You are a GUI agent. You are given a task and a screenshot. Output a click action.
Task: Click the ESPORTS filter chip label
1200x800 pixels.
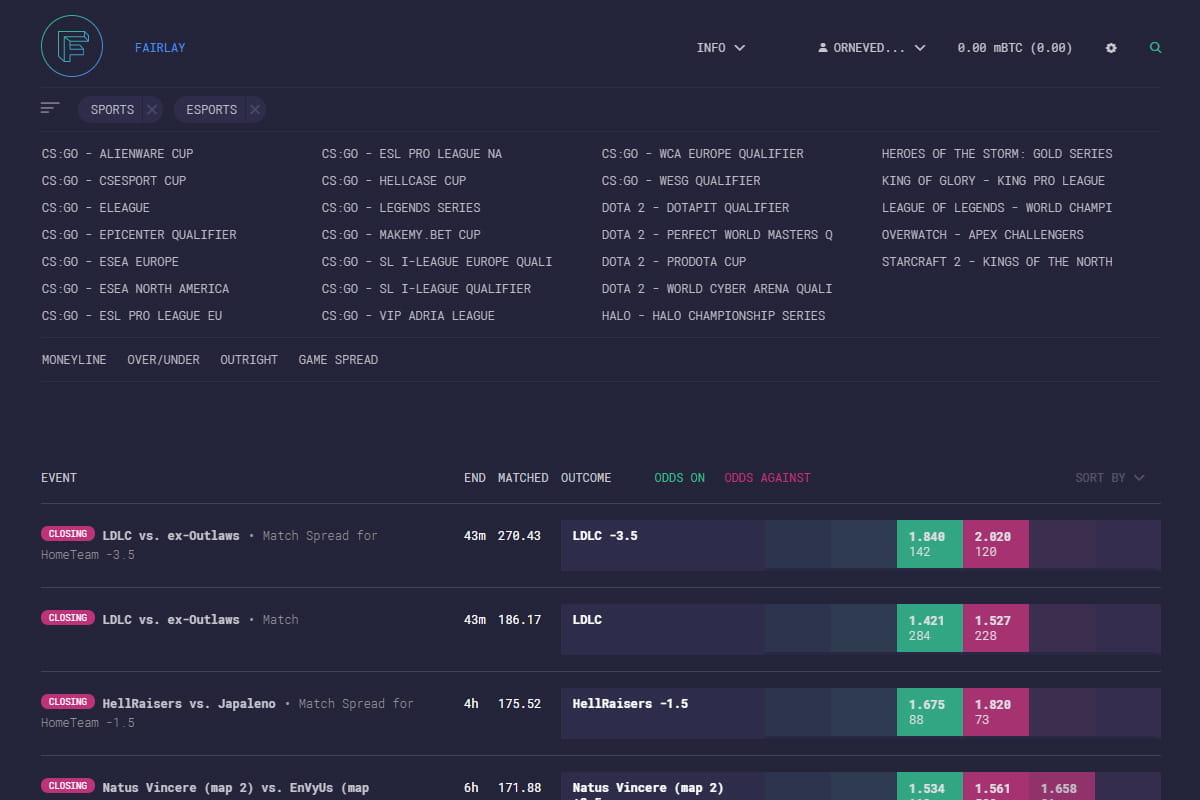coord(211,110)
